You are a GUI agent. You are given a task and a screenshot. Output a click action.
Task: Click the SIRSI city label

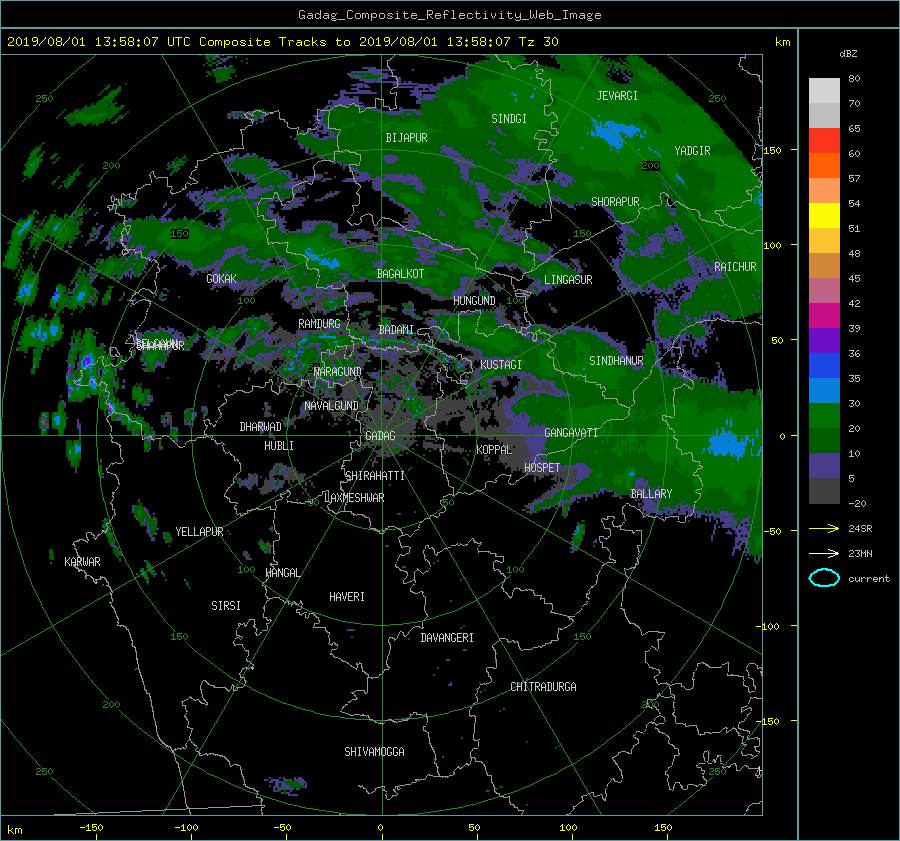[x=226, y=606]
